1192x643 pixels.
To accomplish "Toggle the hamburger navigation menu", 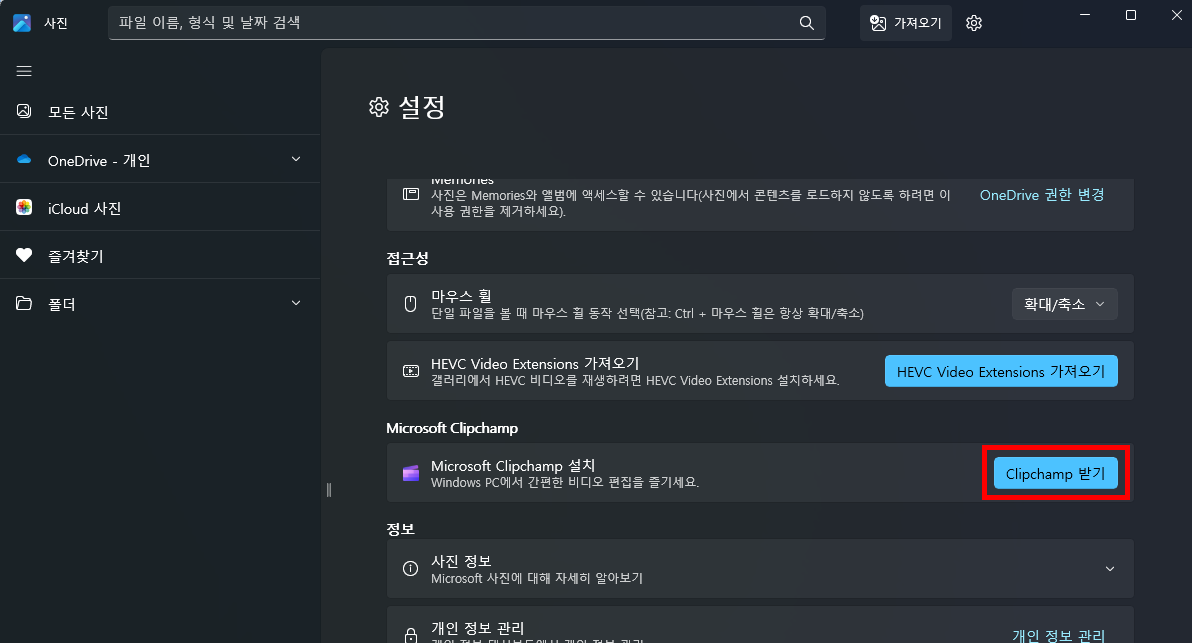I will click(x=24, y=71).
